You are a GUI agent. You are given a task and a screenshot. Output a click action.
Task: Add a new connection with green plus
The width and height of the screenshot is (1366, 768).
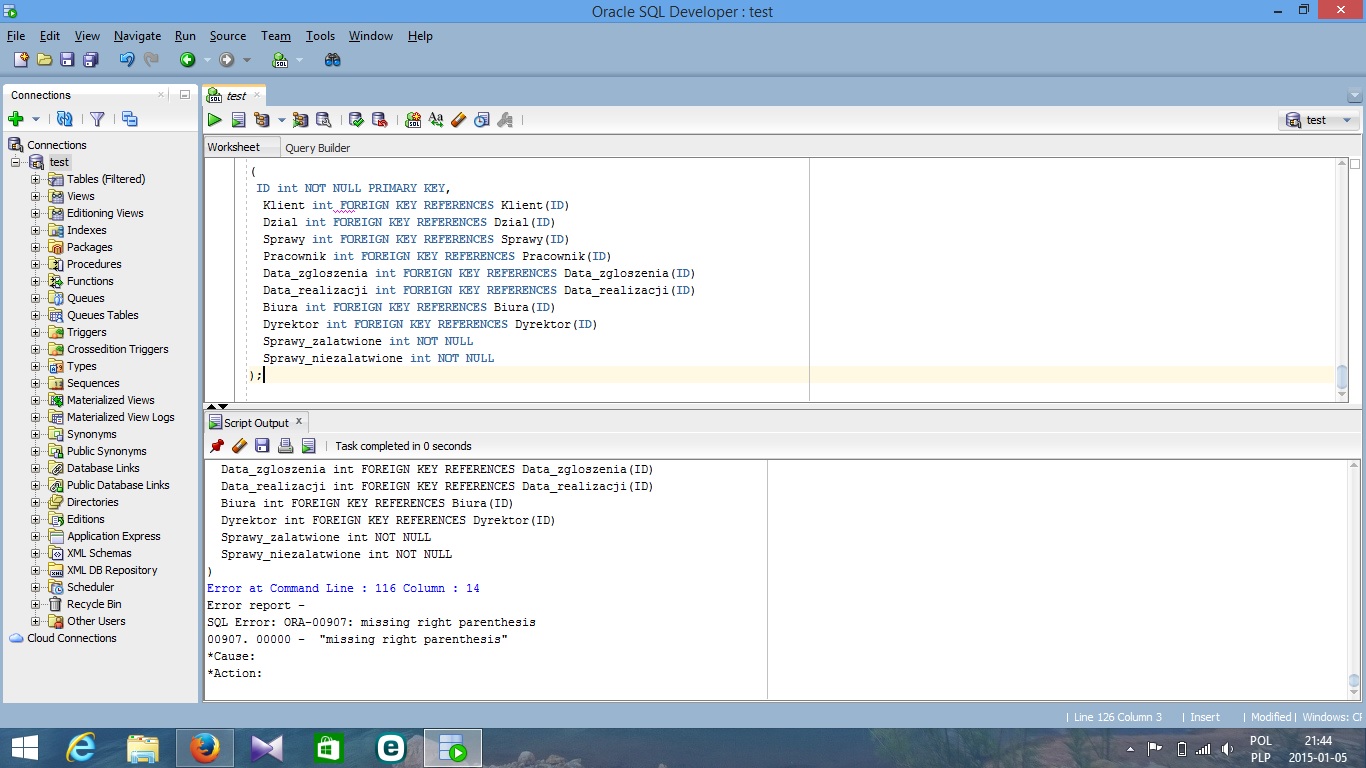click(16, 119)
